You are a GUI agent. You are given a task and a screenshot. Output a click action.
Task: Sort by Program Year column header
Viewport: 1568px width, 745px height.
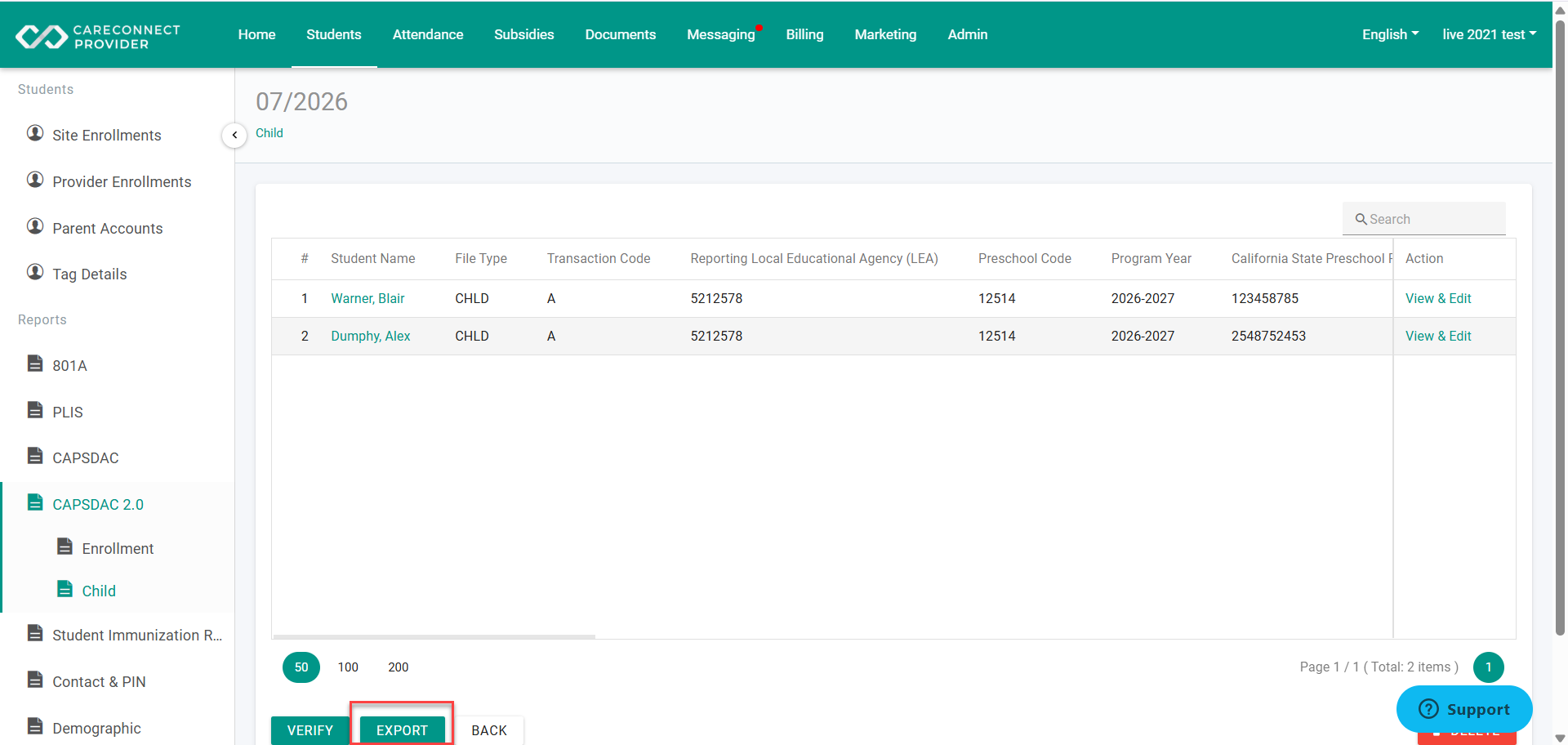pos(1151,259)
